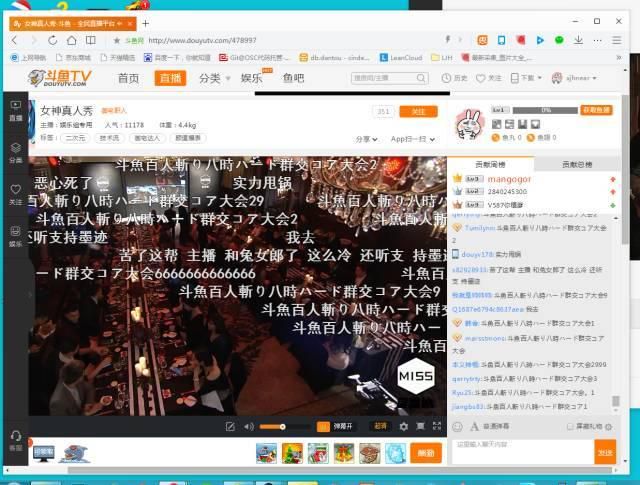Click the TV monitor icon below video
The height and width of the screenshot is (485, 640).
point(44,453)
